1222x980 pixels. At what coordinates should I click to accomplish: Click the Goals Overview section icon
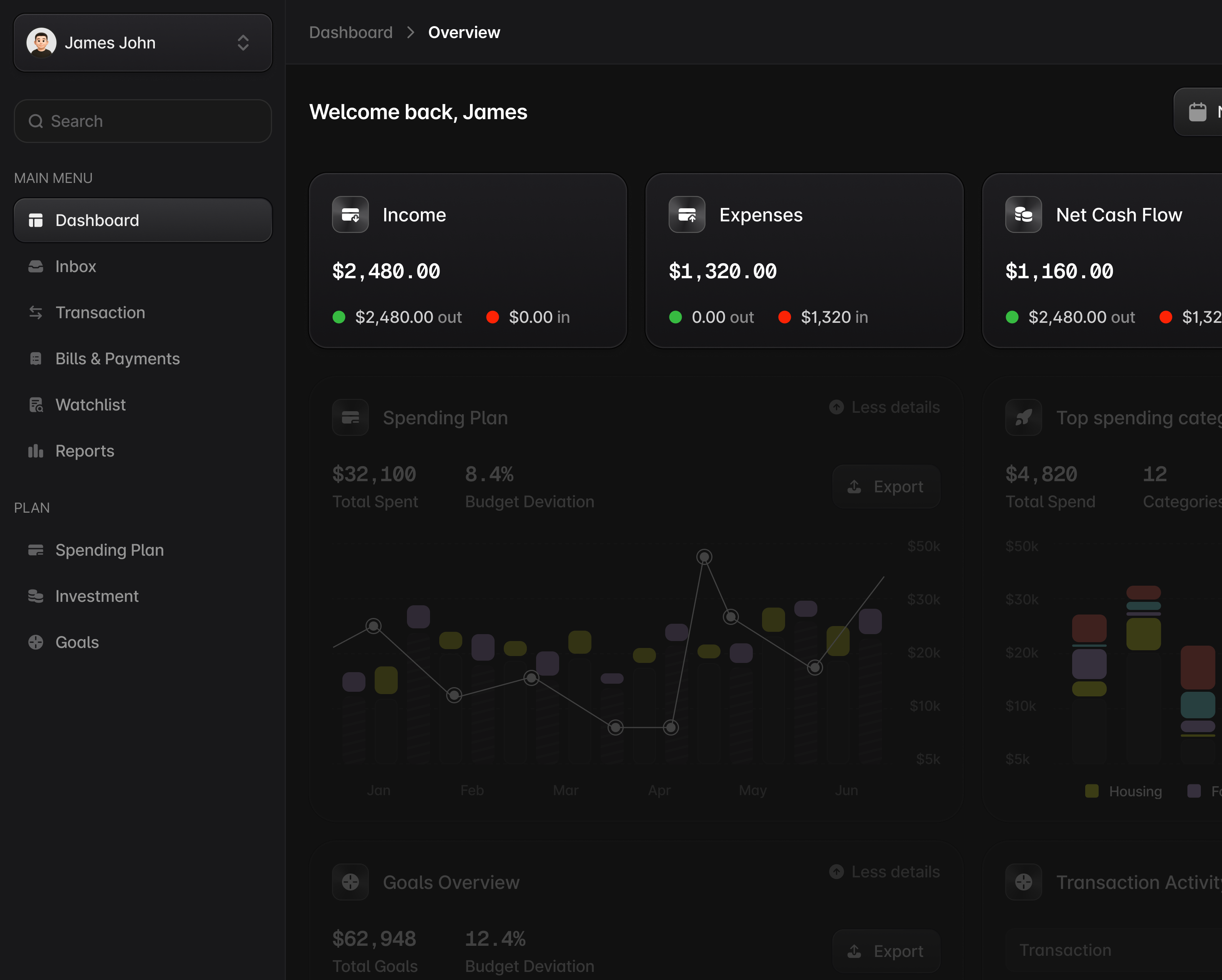[x=350, y=882]
